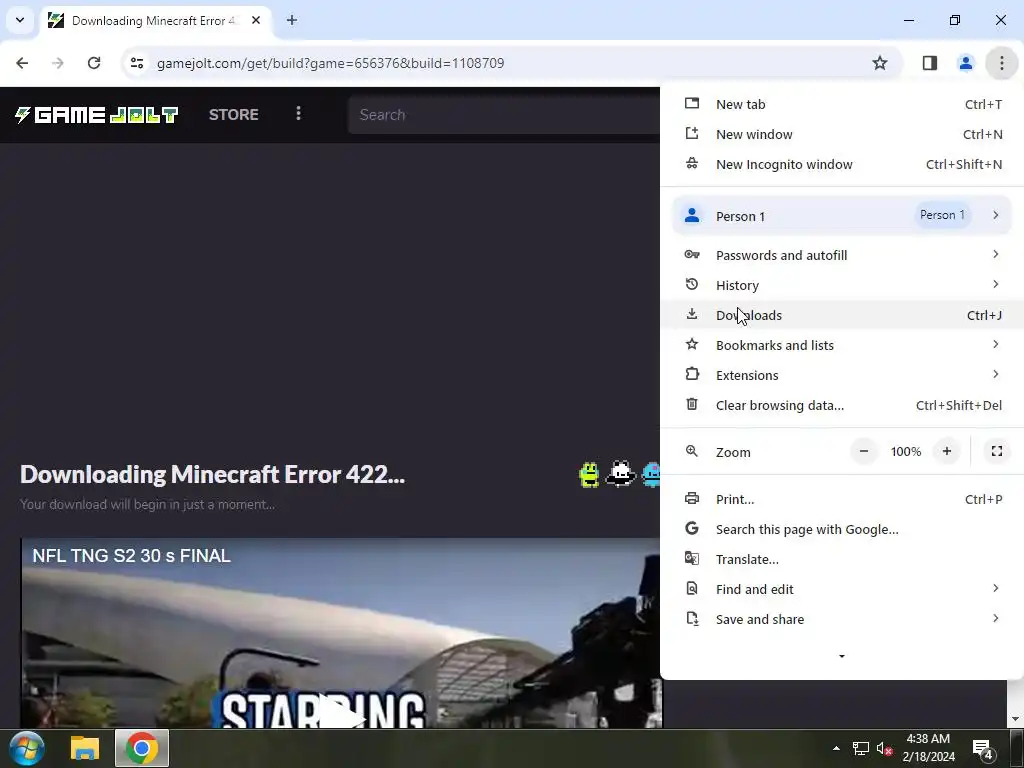Viewport: 1024px width, 768px height.
Task: Expand Passwords and autofill submenu
Action: click(842, 255)
